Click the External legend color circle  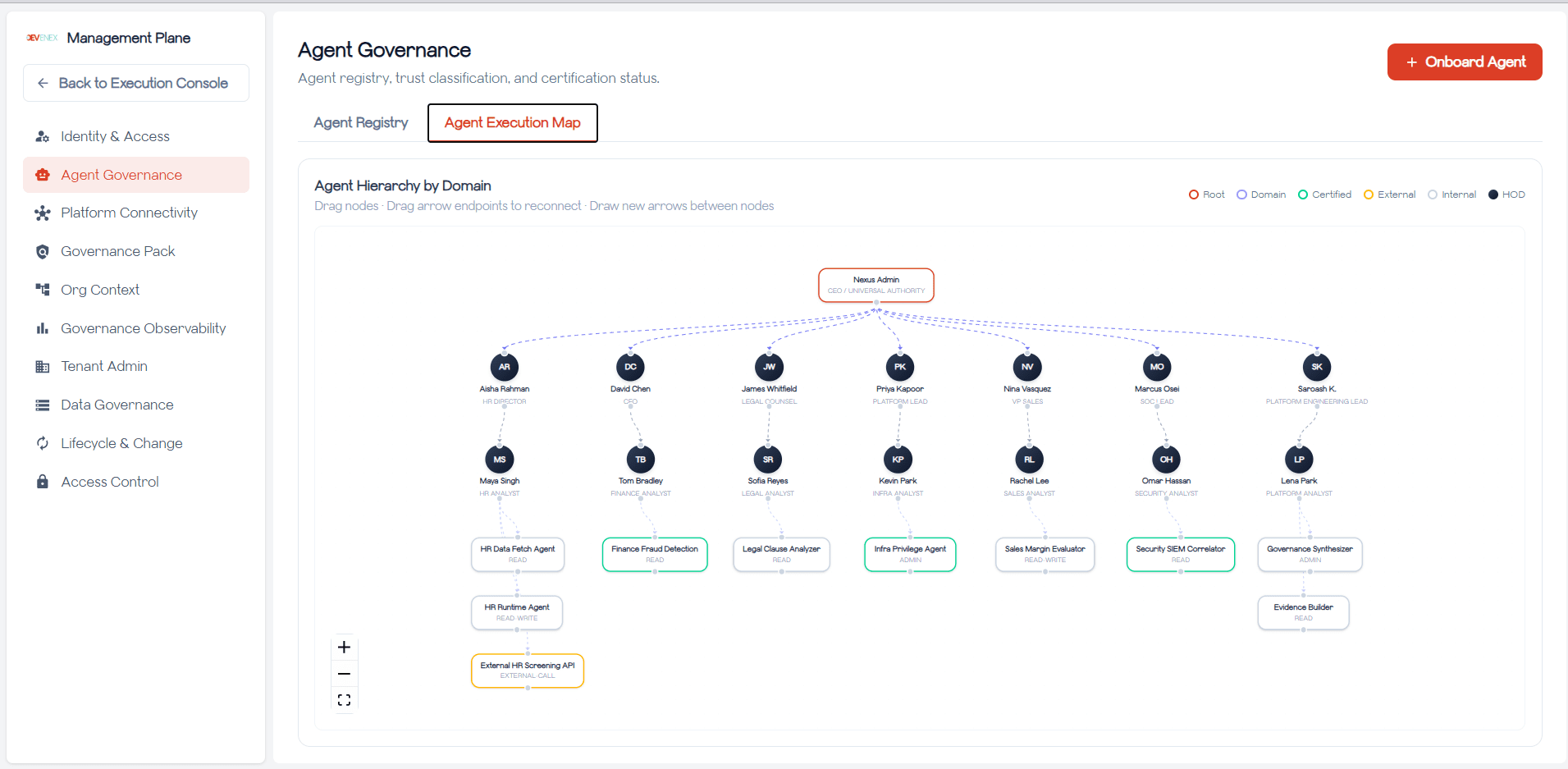coord(1369,195)
